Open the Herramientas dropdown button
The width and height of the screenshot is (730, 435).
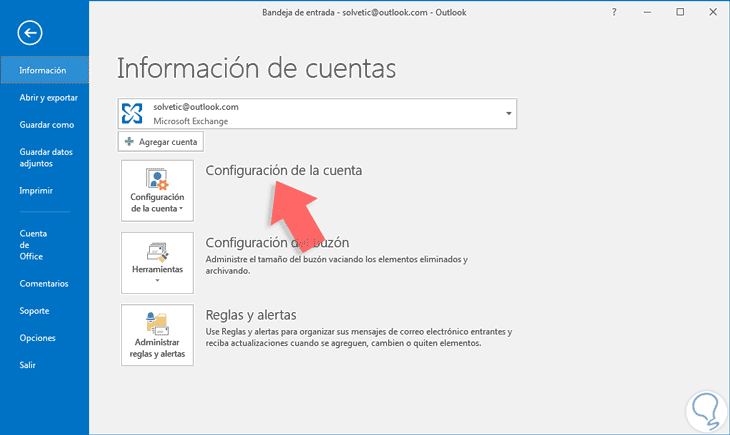point(157,263)
